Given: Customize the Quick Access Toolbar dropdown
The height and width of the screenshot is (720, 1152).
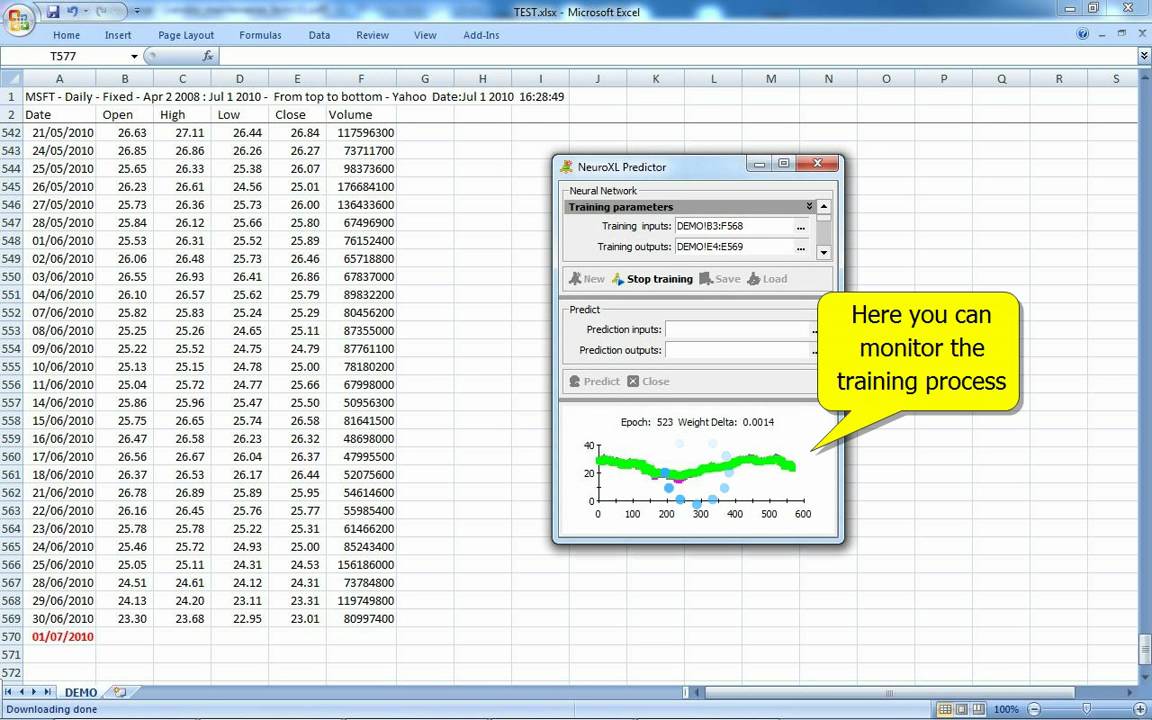Looking at the screenshot, I should (x=137, y=11).
